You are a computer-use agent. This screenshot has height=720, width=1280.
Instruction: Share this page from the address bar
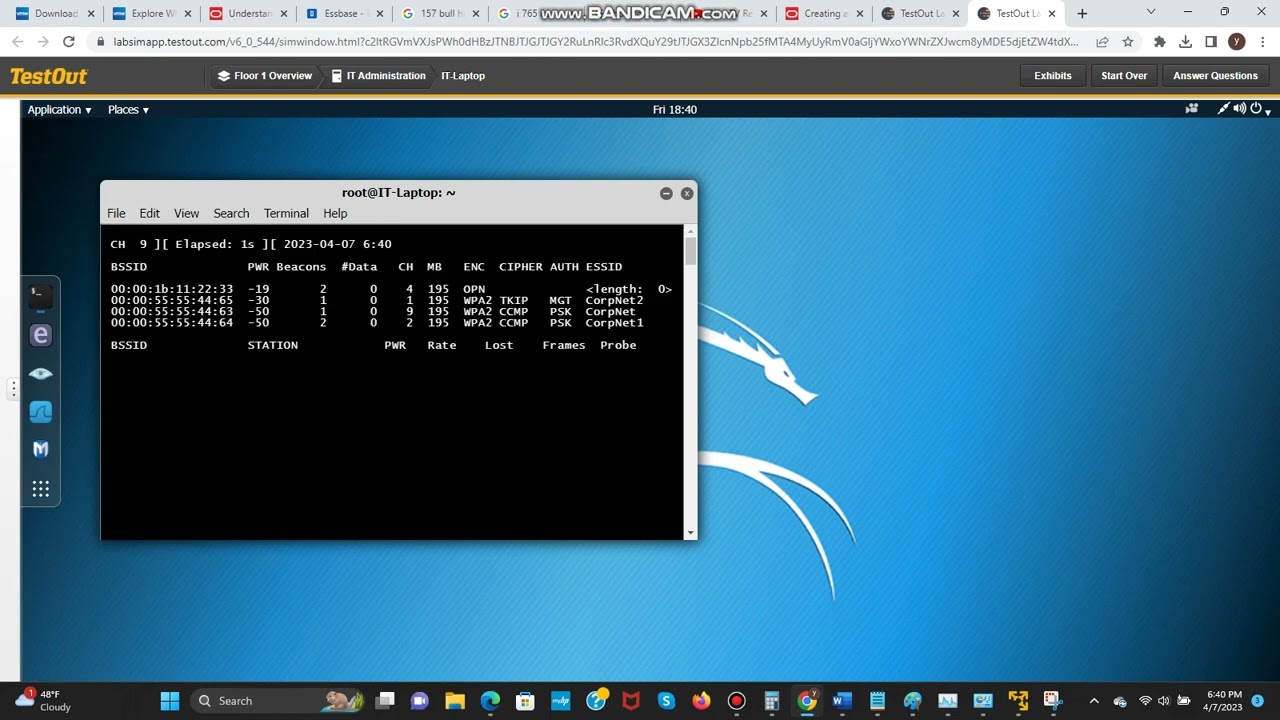pyautogui.click(x=1102, y=42)
